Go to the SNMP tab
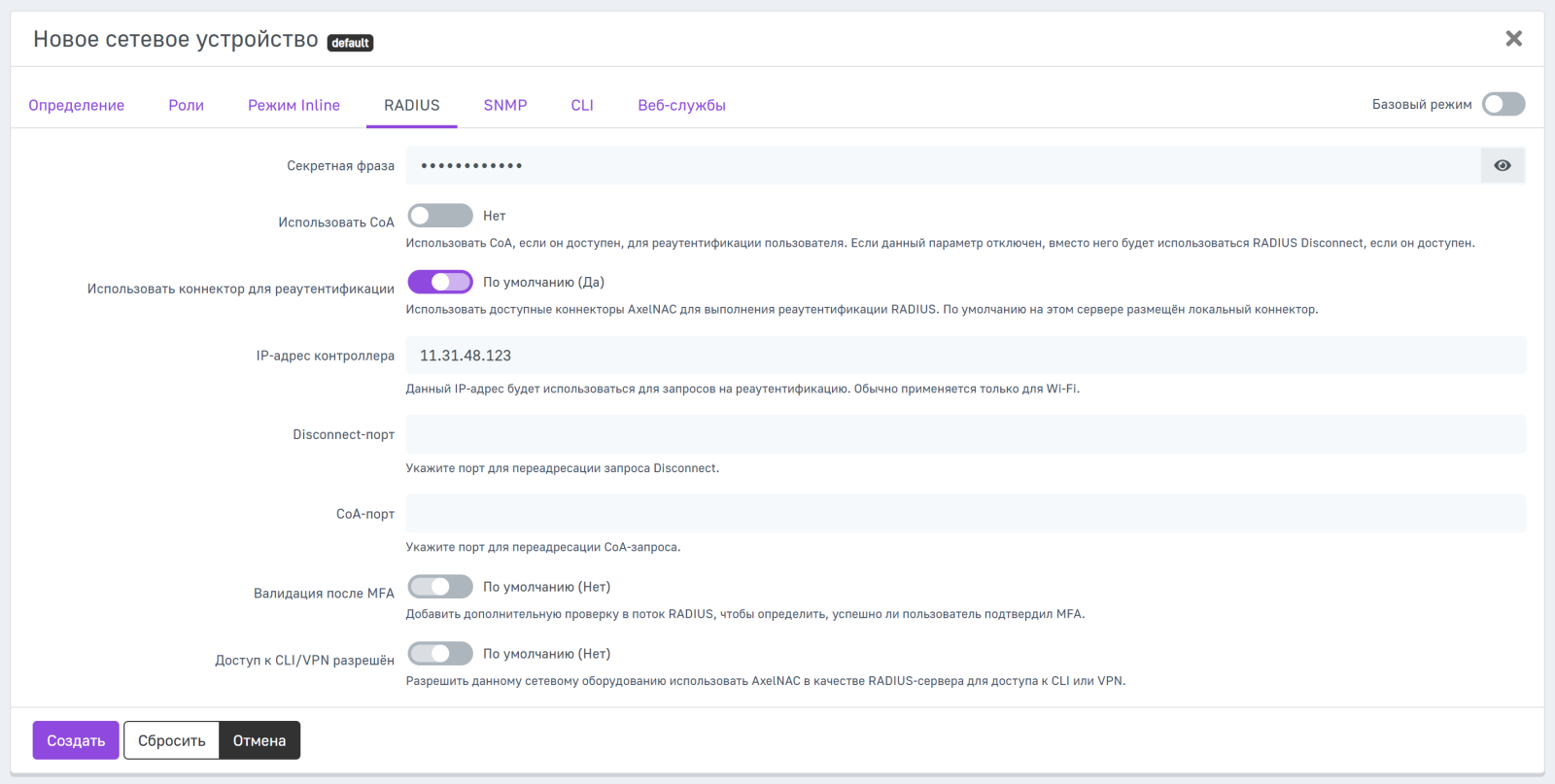This screenshot has height=784, width=1555. click(505, 105)
